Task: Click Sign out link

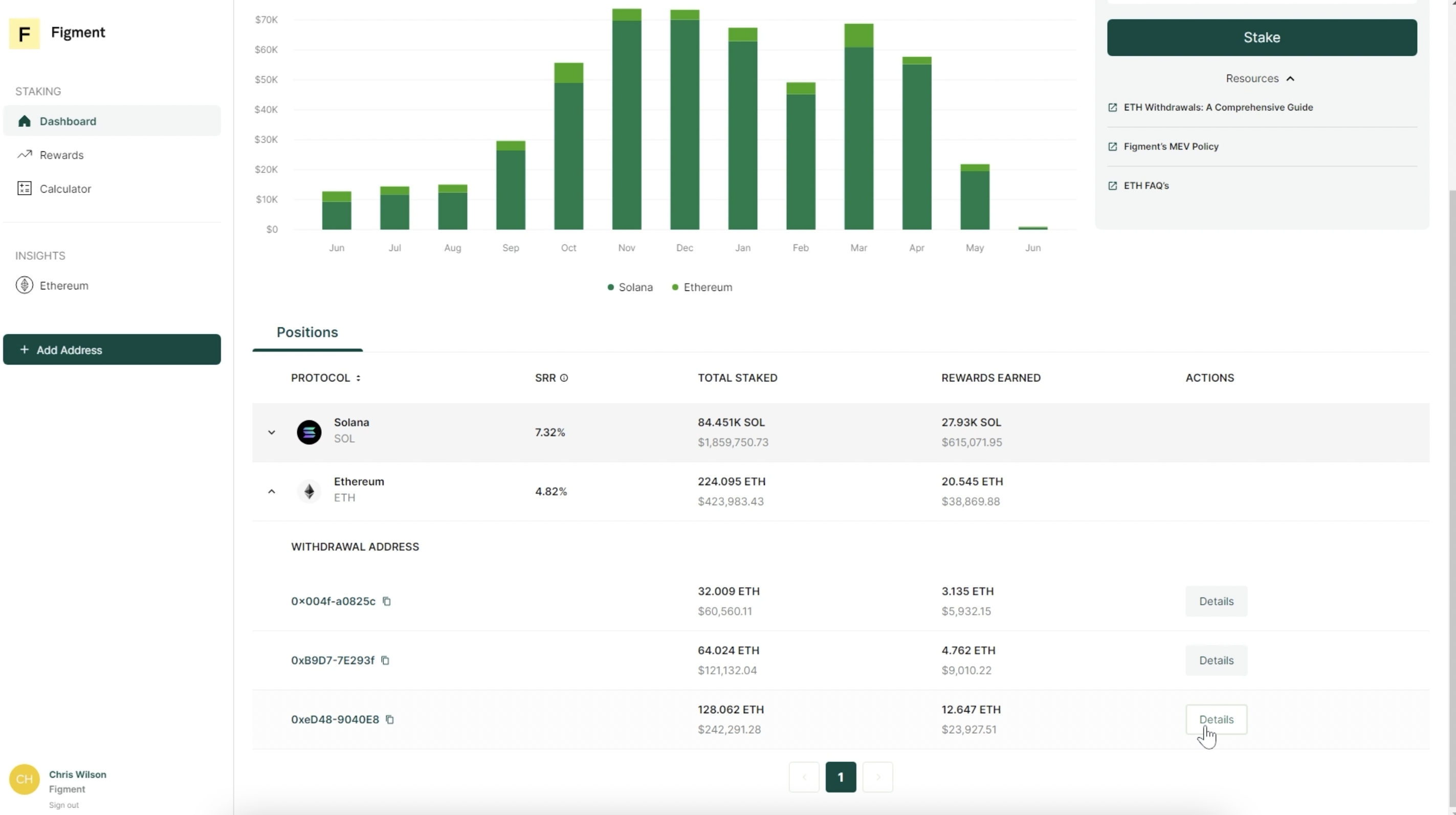Action: click(x=64, y=805)
